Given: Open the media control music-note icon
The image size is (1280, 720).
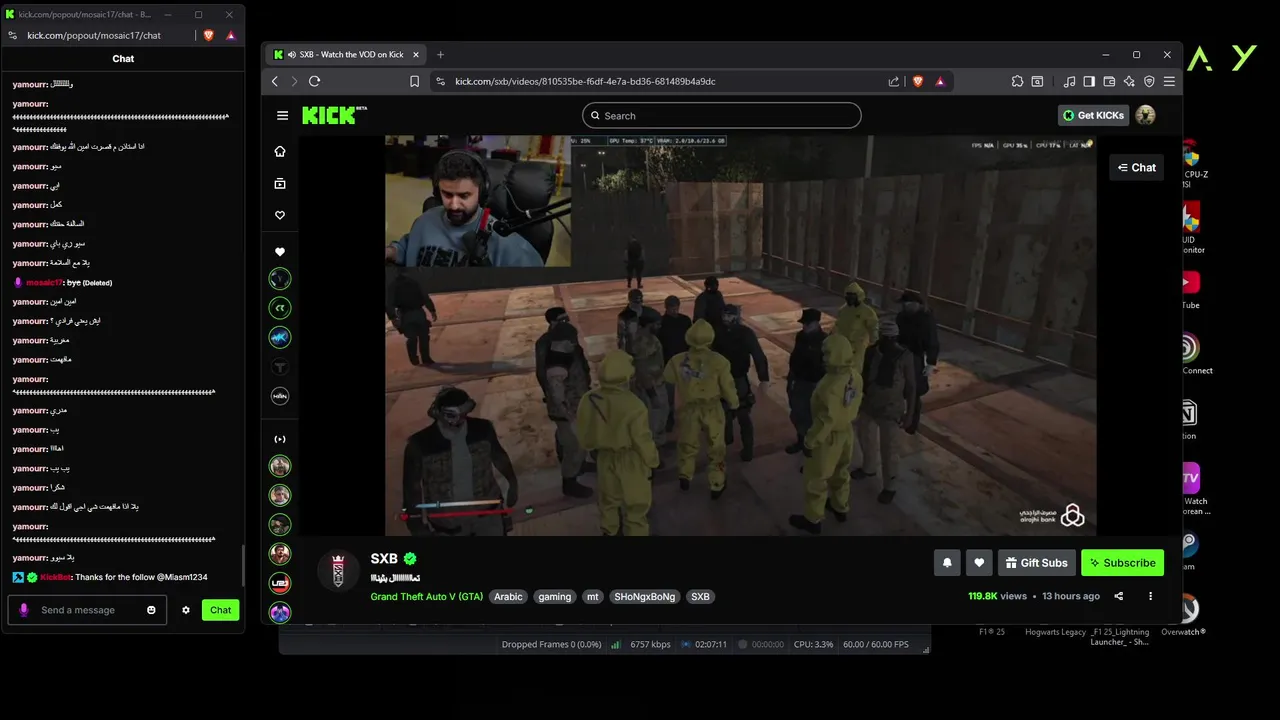Looking at the screenshot, I should coord(1070,82).
